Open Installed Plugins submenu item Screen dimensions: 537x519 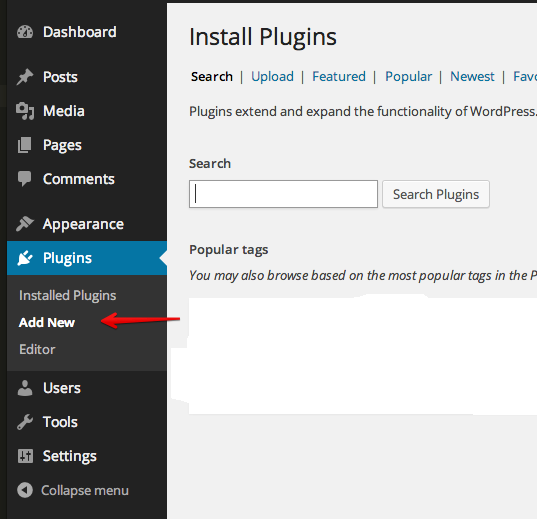pyautogui.click(x=67, y=296)
